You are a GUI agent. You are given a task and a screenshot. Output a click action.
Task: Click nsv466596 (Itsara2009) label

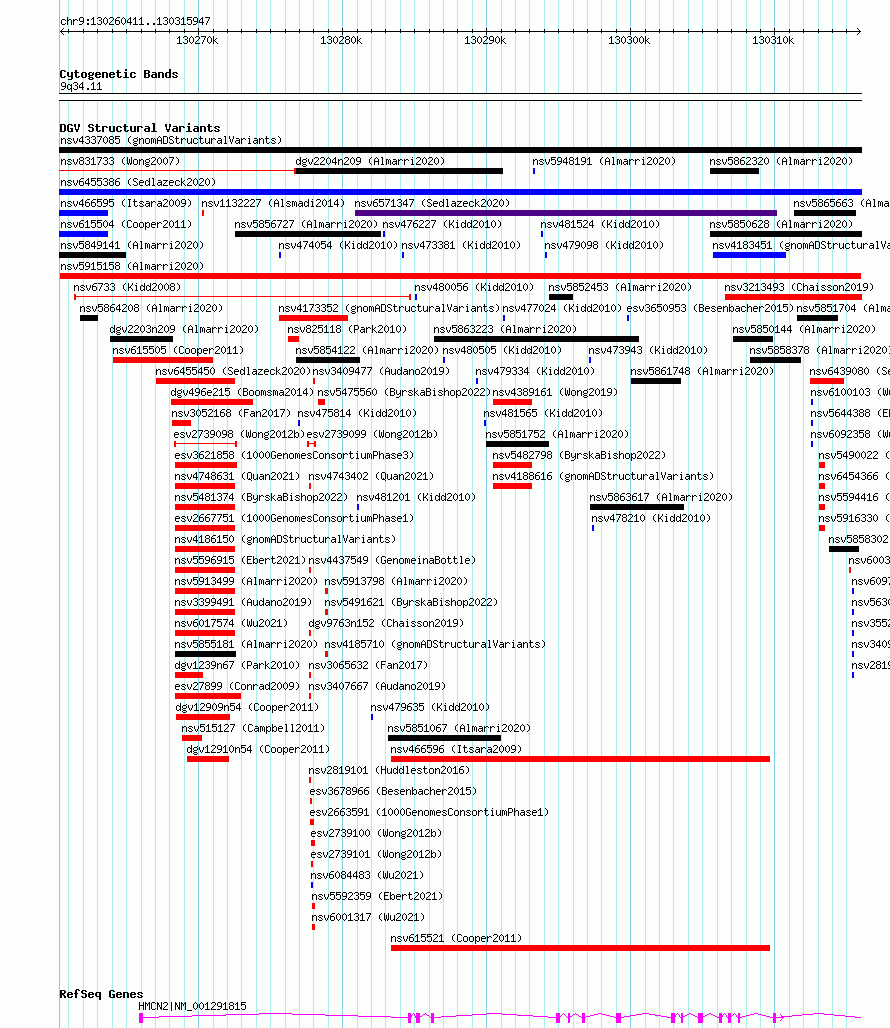[456, 749]
